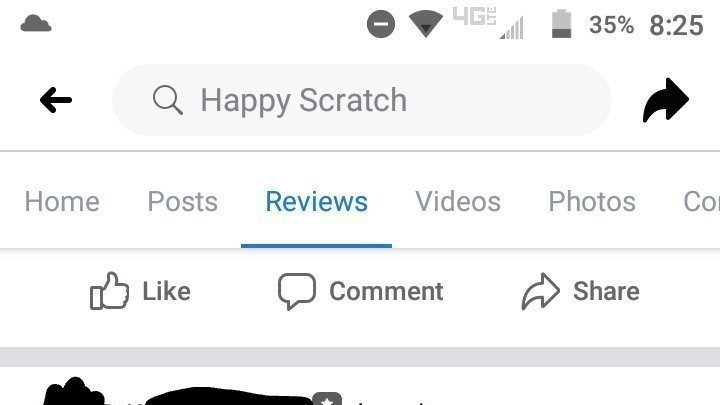Tap the Wi-Fi signal status icon
This screenshot has height=405, width=720.
click(x=426, y=24)
